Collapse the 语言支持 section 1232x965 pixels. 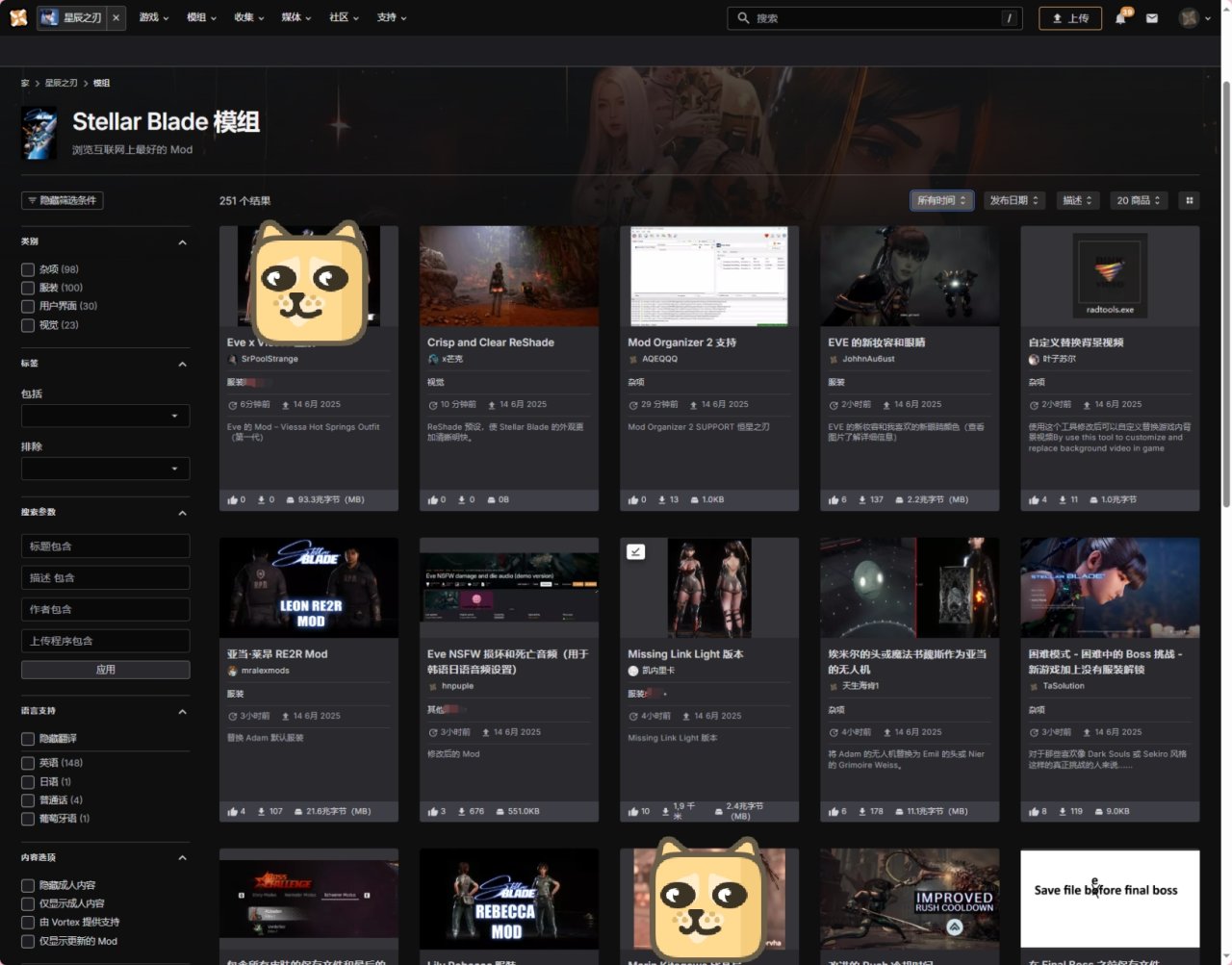tap(182, 712)
